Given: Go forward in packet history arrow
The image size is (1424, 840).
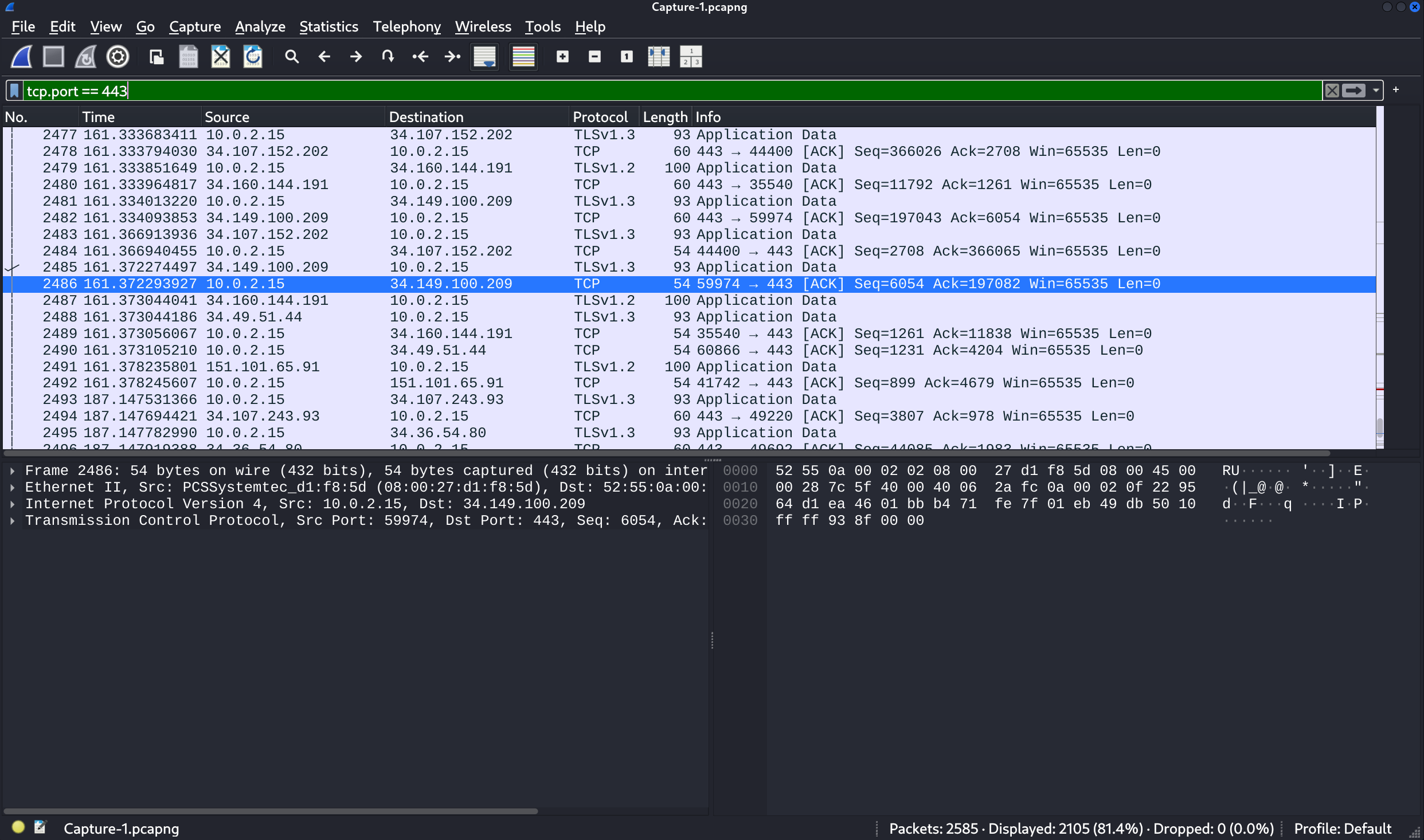Looking at the screenshot, I should click(356, 57).
